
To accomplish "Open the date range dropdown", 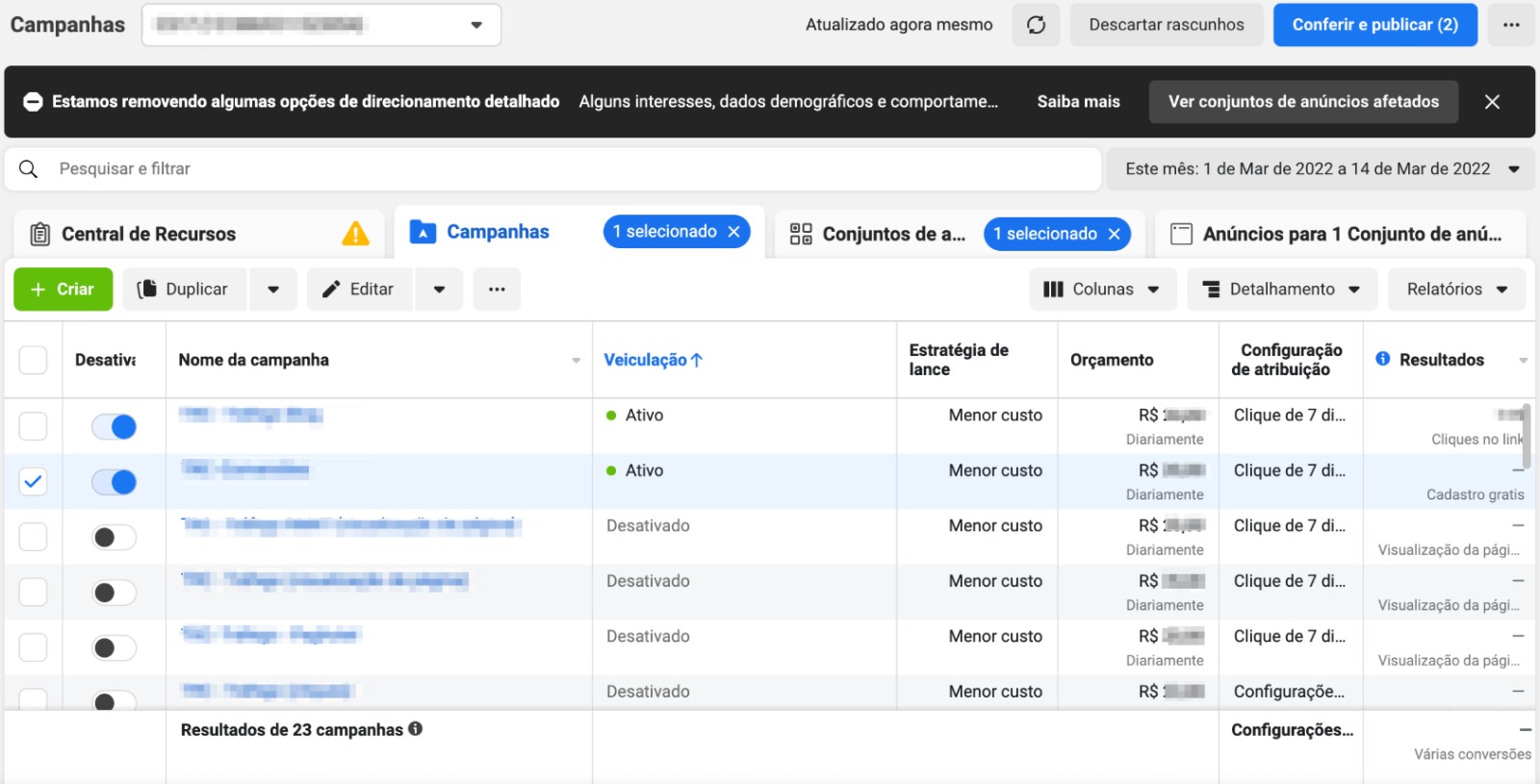I will pyautogui.click(x=1321, y=169).
